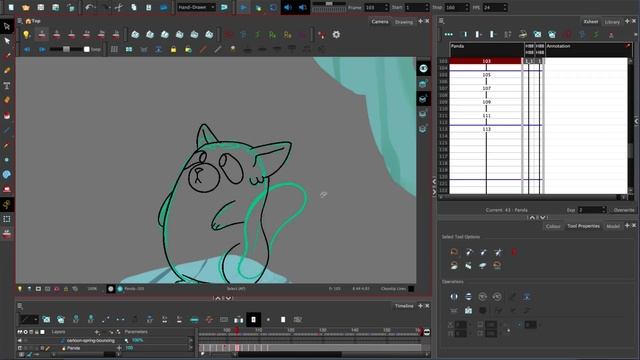640x360 pixels.
Task: Adjust the onion skin opacity slider
Action: (x=66, y=49)
